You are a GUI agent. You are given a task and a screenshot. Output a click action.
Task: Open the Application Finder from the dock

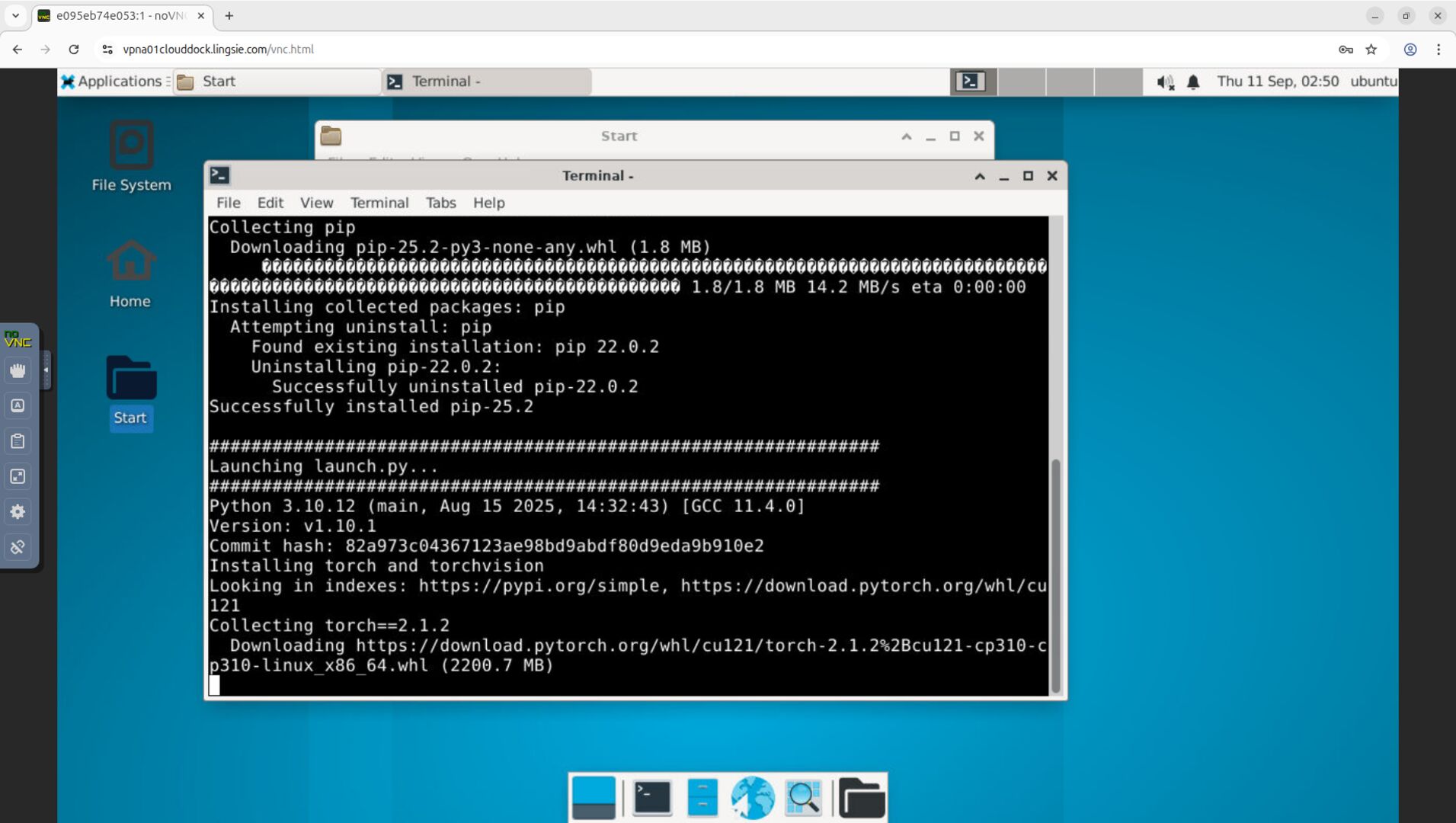point(802,798)
